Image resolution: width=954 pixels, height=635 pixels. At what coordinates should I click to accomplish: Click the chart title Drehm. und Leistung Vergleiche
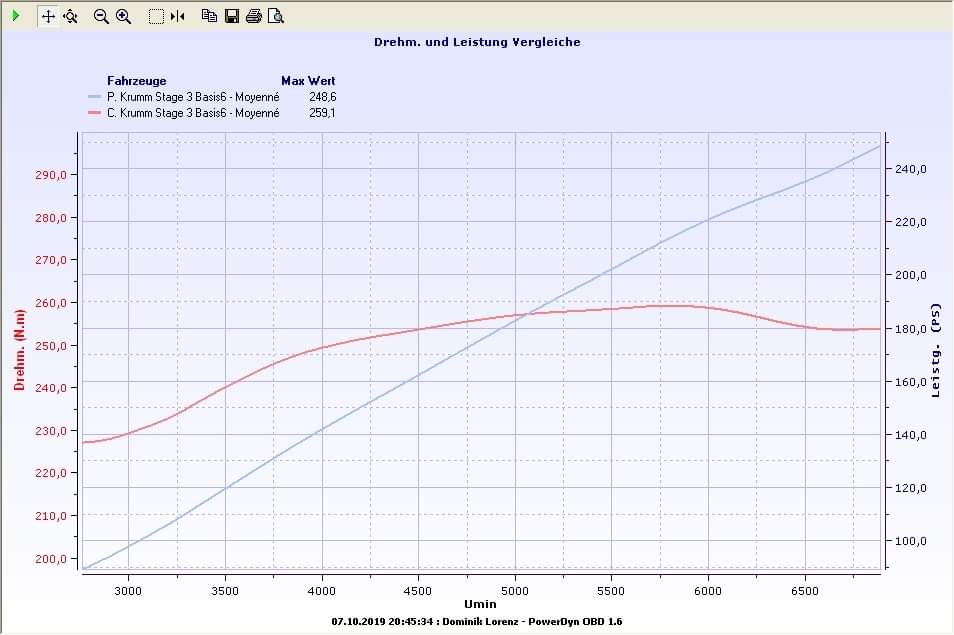point(477,42)
